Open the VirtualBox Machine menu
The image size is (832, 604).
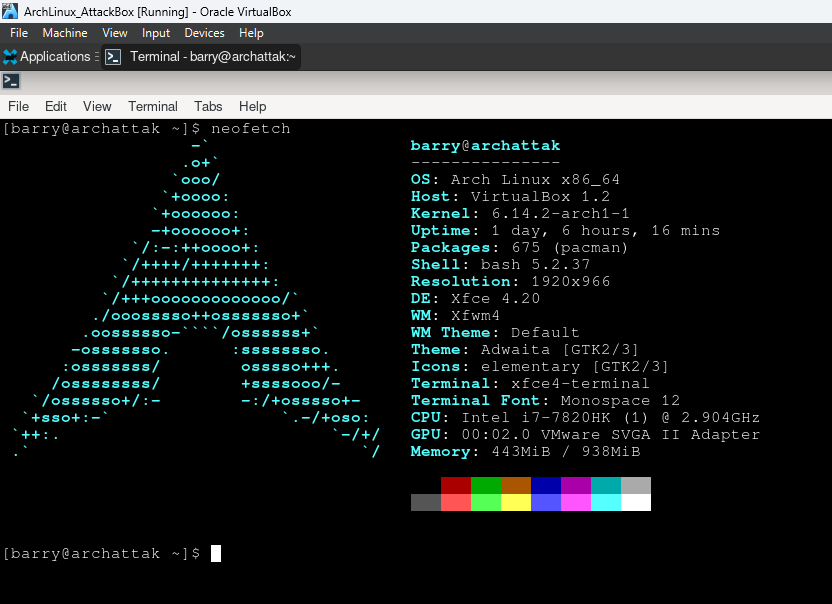point(65,33)
